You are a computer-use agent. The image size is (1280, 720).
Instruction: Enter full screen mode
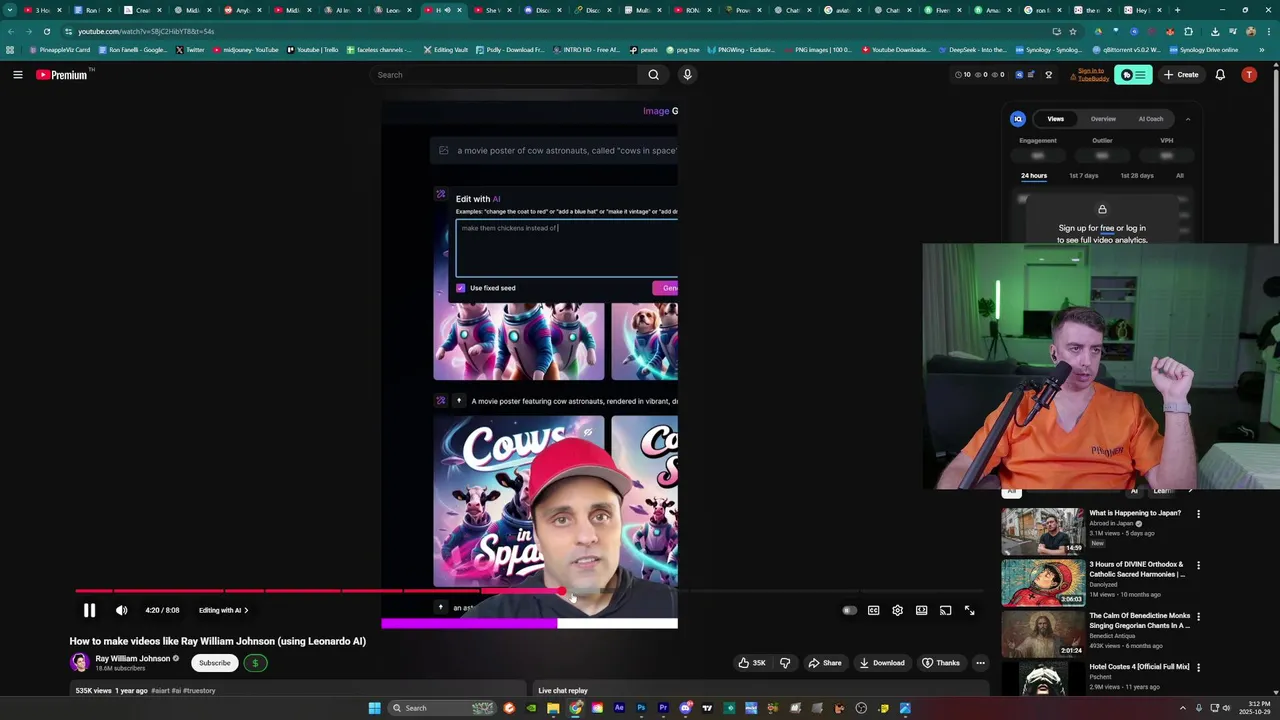[969, 610]
